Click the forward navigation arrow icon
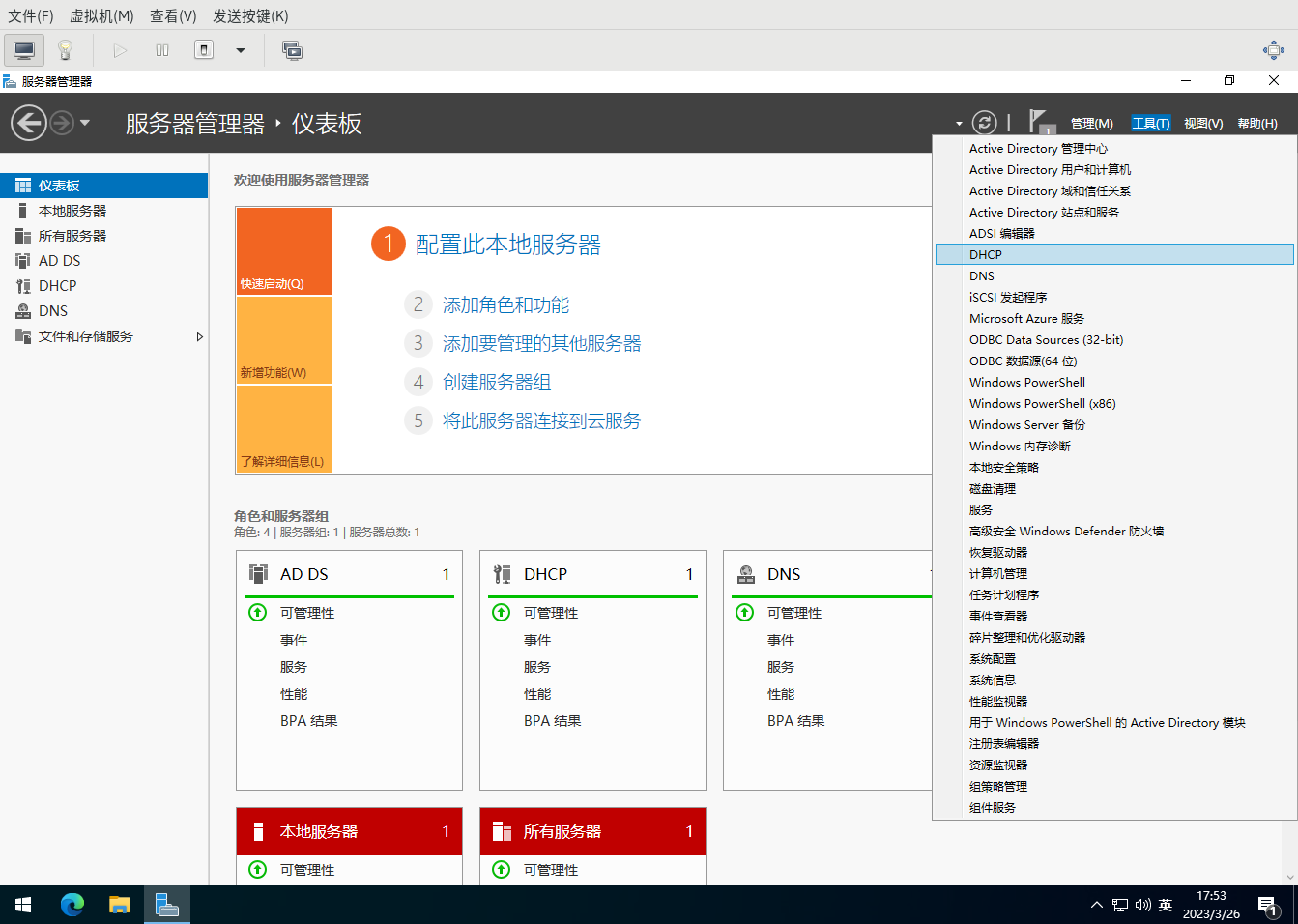Screen dimensions: 1298x924 62,123
